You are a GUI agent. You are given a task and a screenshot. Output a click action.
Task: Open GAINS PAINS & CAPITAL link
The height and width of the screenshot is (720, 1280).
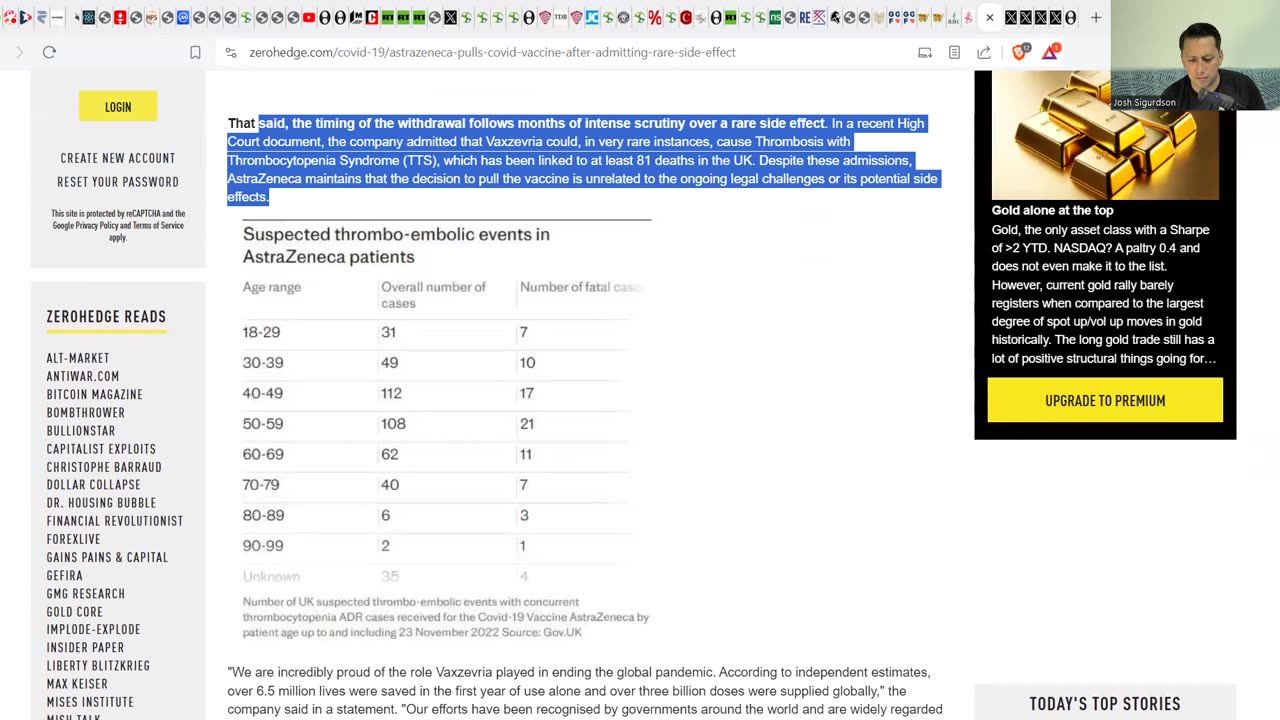(107, 557)
